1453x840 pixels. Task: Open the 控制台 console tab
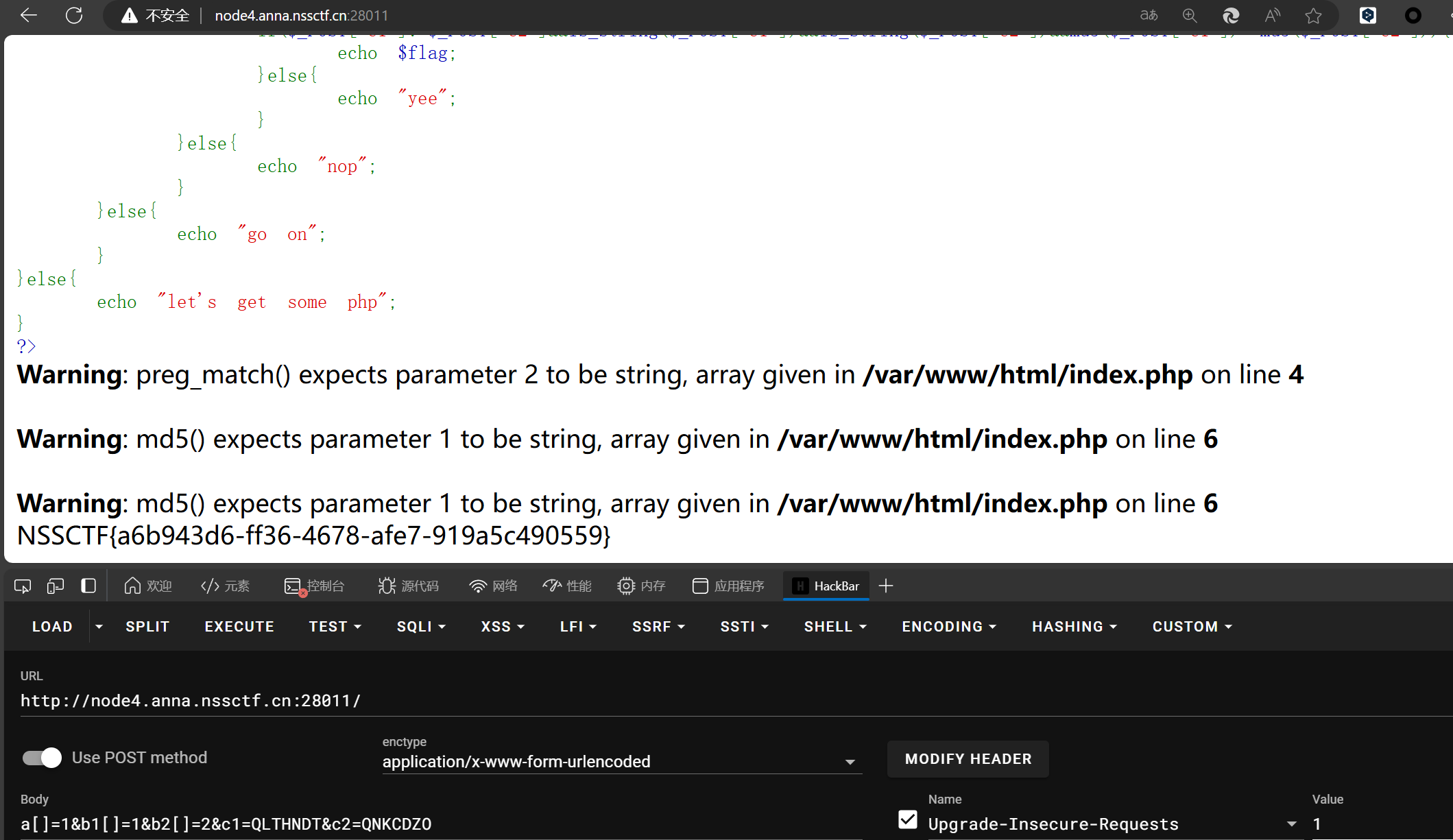pyautogui.click(x=315, y=586)
